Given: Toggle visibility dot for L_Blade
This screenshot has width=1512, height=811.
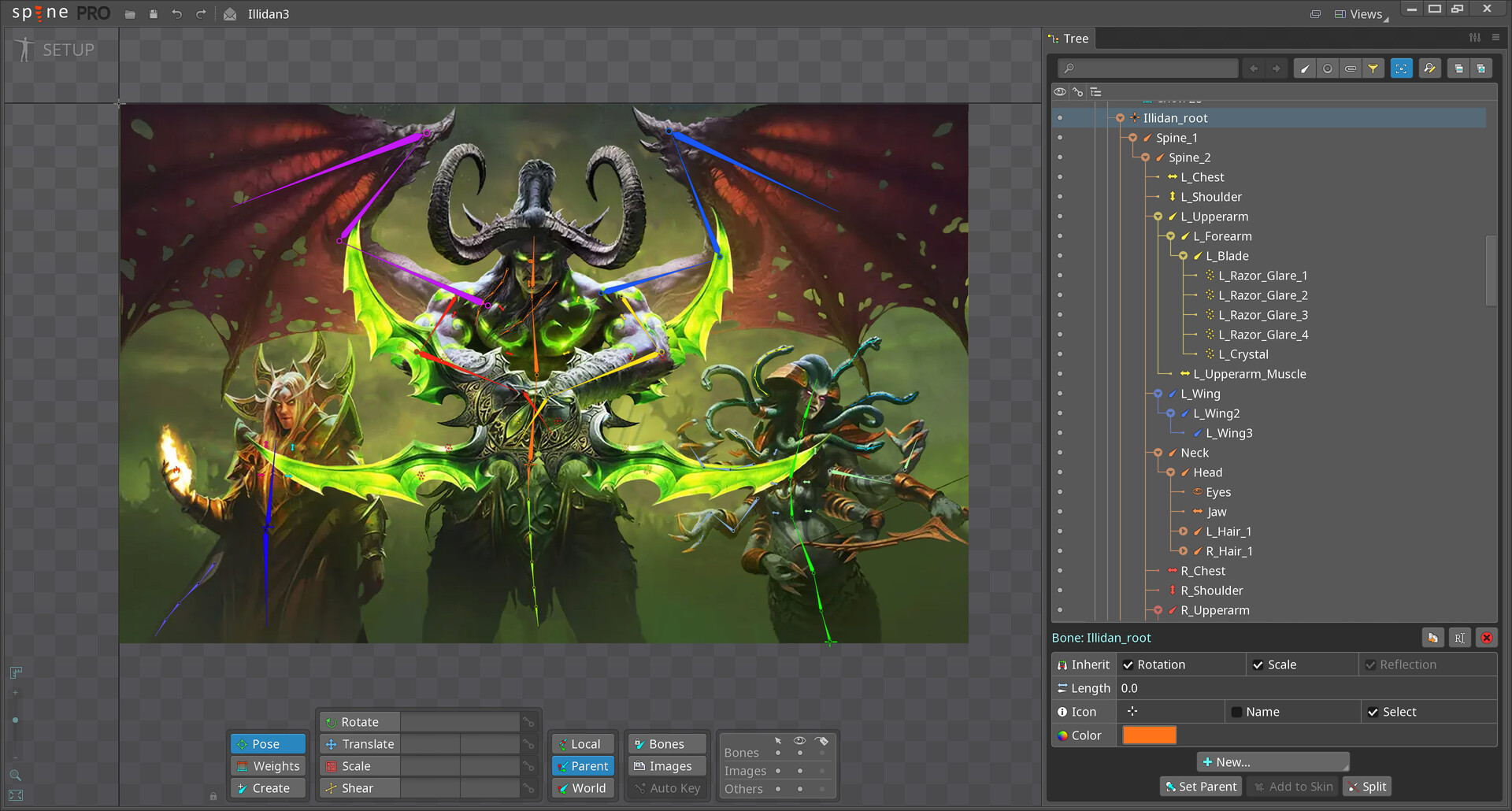Looking at the screenshot, I should click(x=1060, y=256).
